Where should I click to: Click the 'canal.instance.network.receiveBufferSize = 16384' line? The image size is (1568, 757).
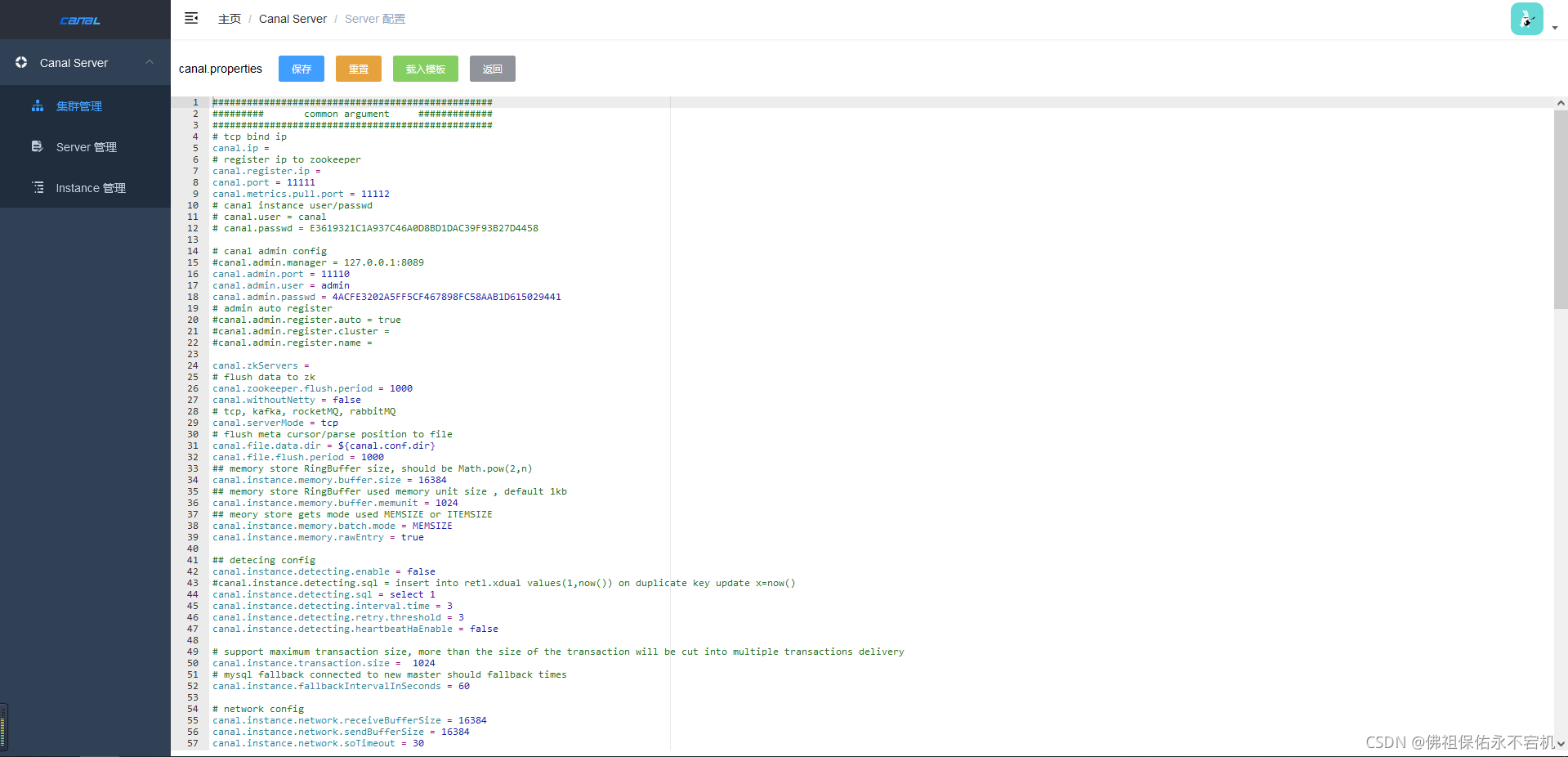tap(350, 720)
